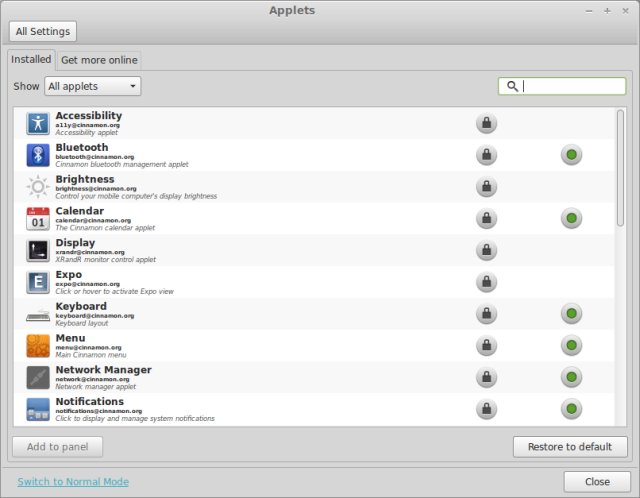Click the Bluetooth applet icon
This screenshot has width=640, height=498.
[x=38, y=155]
